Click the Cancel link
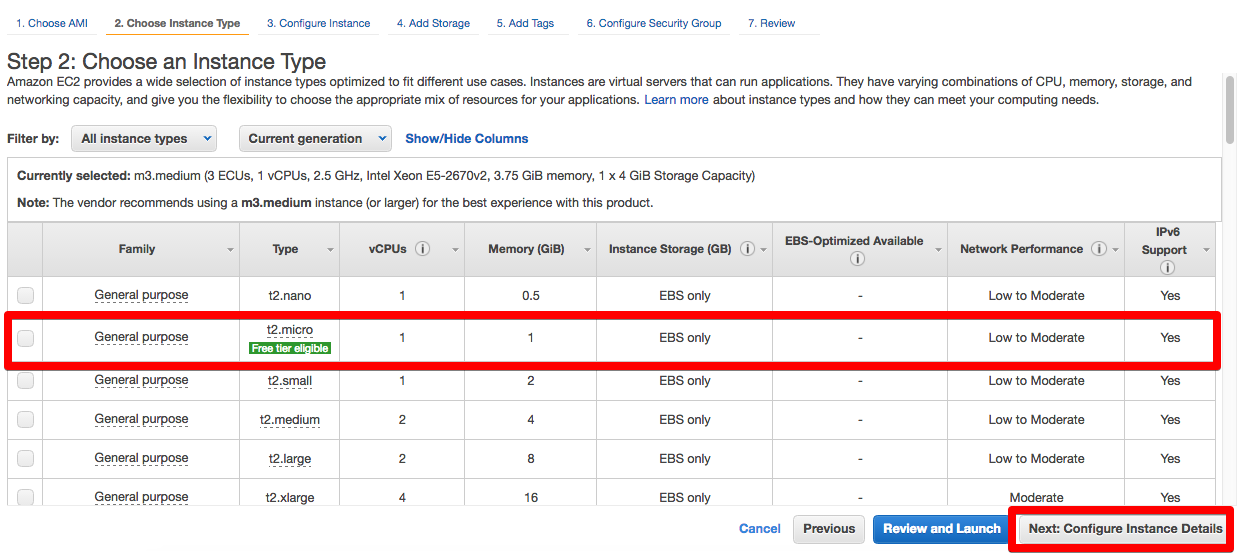Screen dimensions: 1238x555 click(x=760, y=529)
